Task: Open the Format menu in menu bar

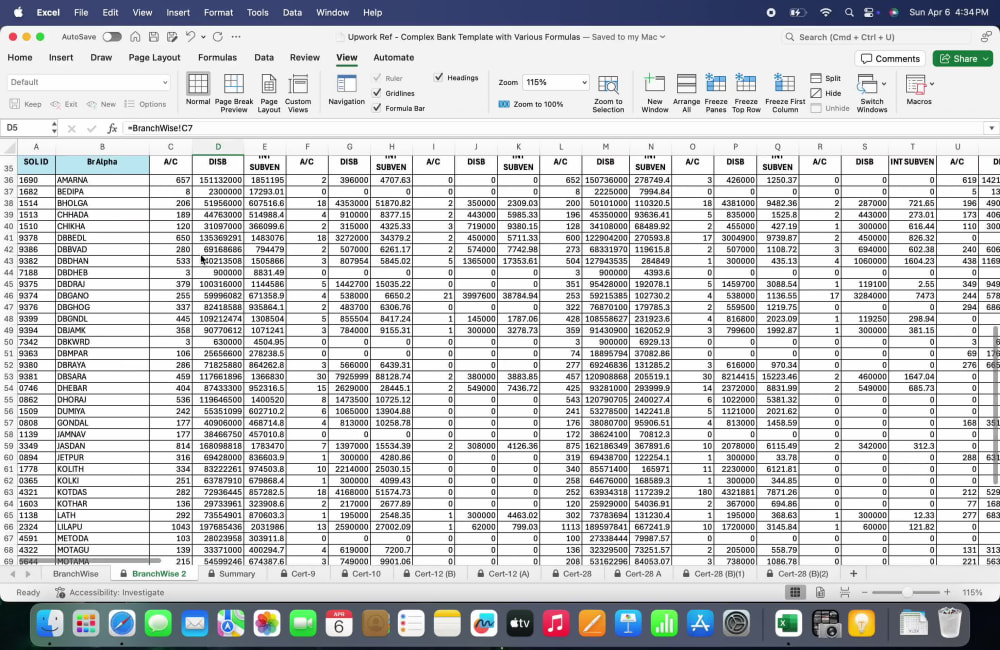Action: click(218, 12)
